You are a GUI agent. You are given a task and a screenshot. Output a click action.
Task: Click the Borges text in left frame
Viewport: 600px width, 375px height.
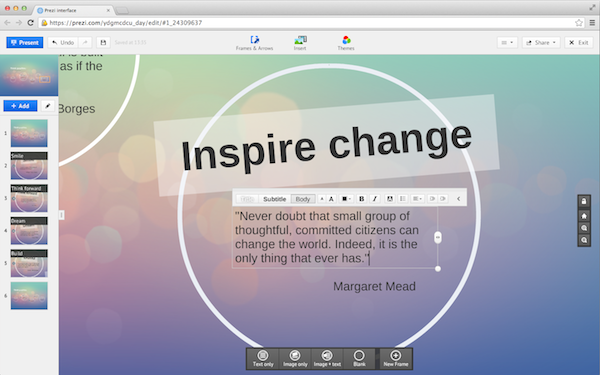pos(77,109)
